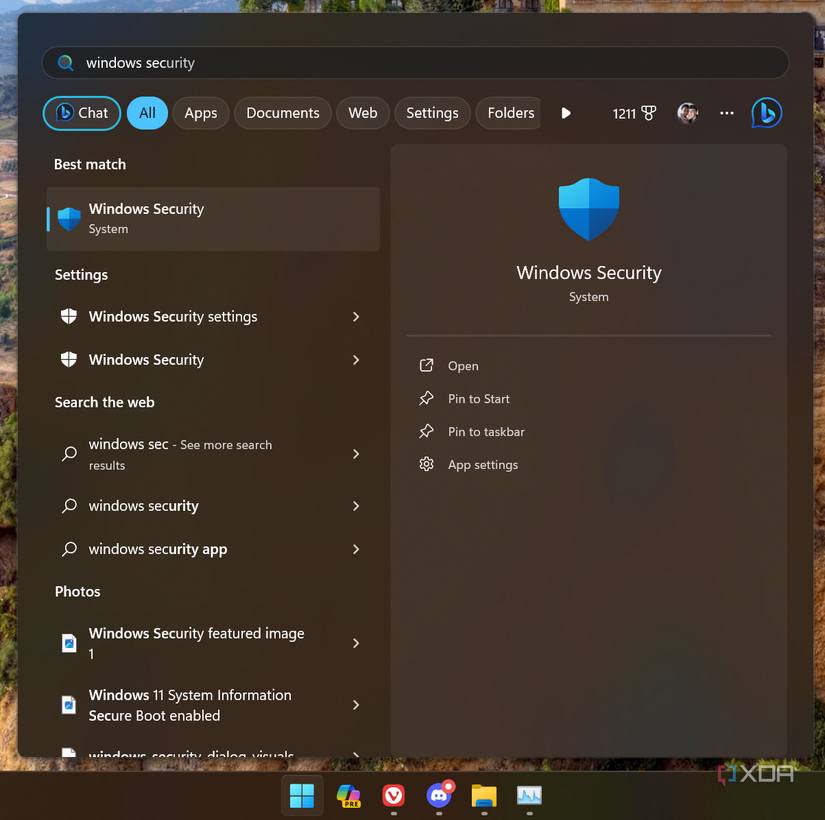Open Copilot preview from taskbar
Viewport: 825px width, 820px height.
(x=348, y=795)
